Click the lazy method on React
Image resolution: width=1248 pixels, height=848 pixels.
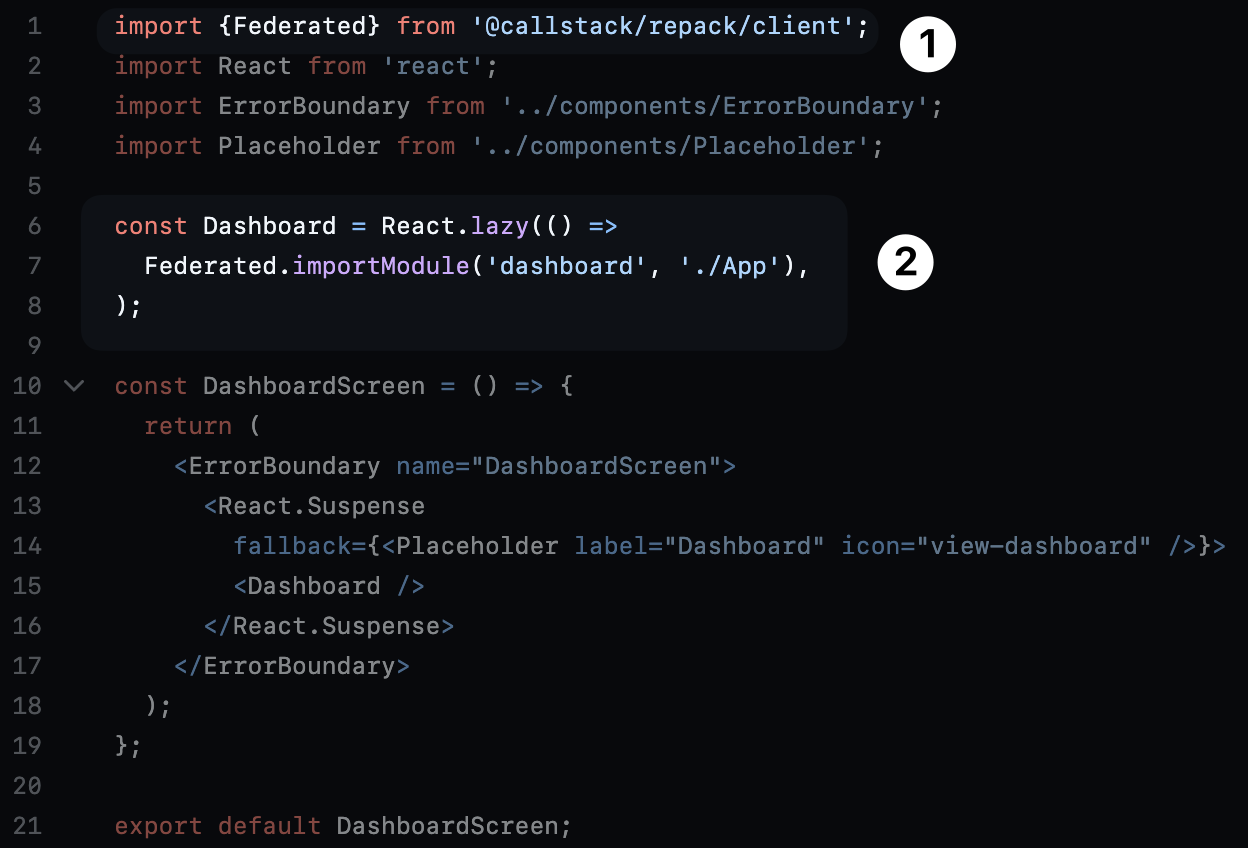(499, 226)
